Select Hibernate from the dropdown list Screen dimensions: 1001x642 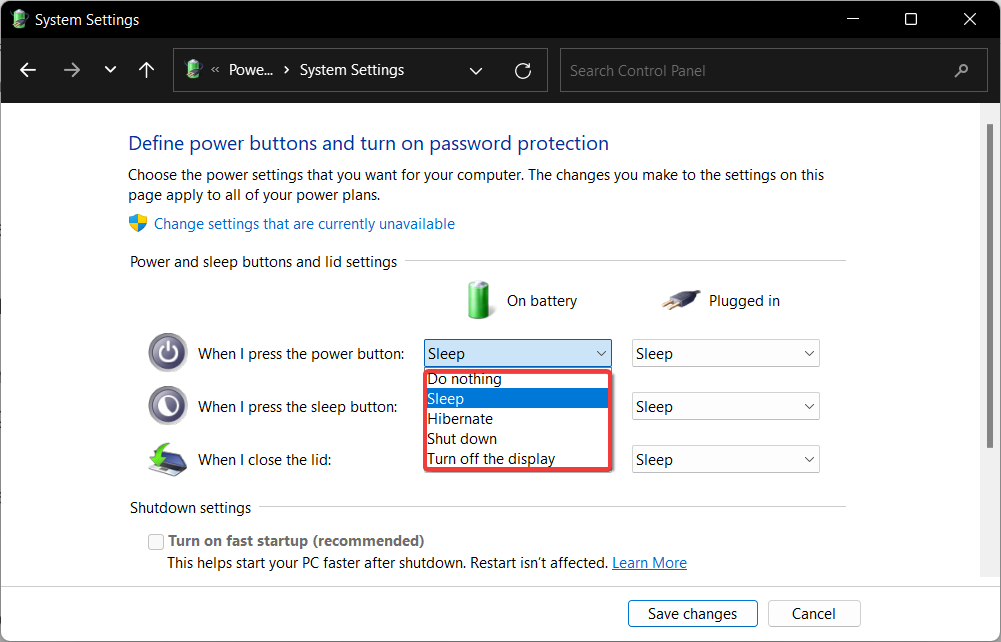(517, 419)
